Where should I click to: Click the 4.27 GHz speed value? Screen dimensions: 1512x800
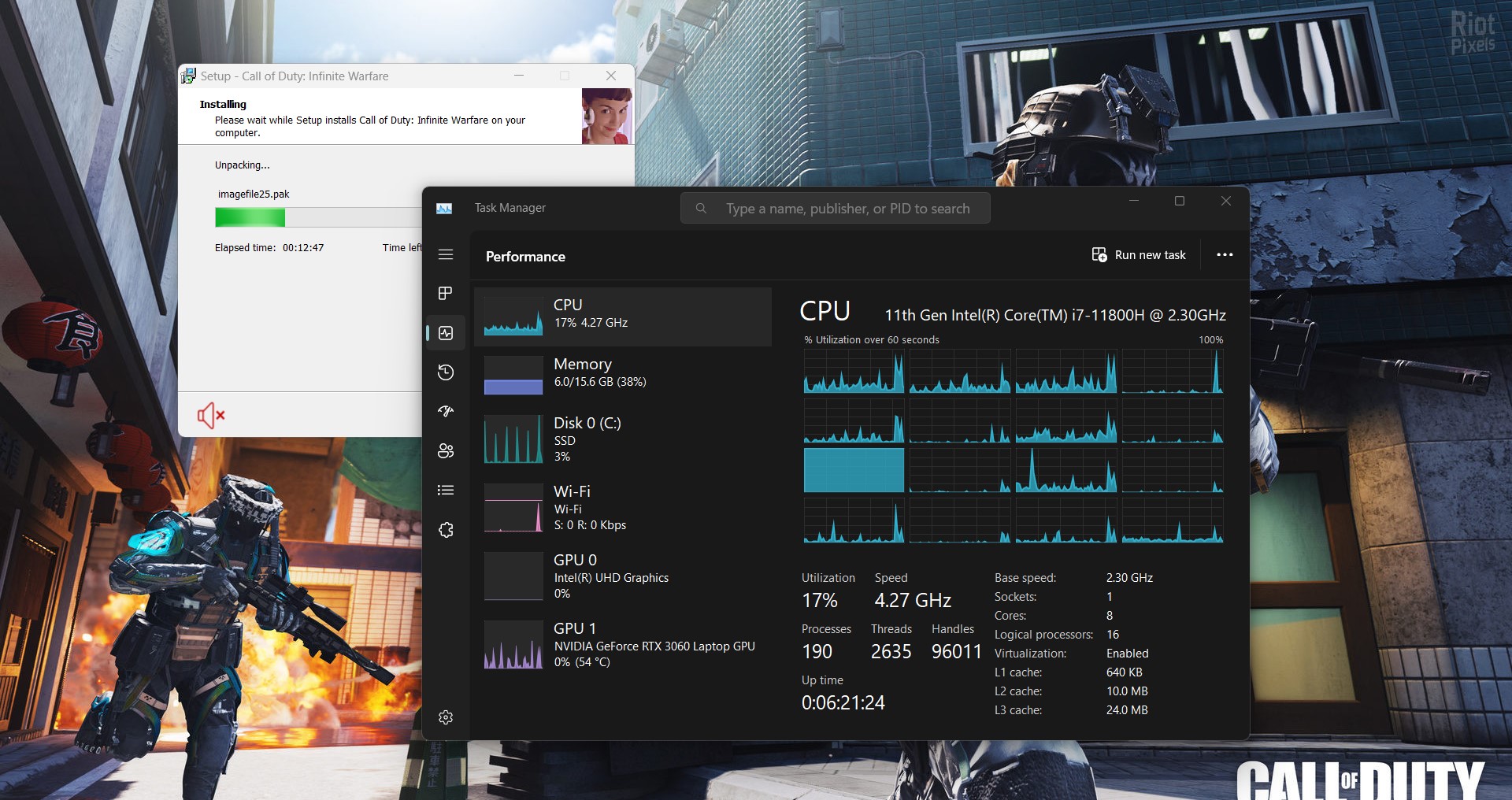(x=913, y=601)
